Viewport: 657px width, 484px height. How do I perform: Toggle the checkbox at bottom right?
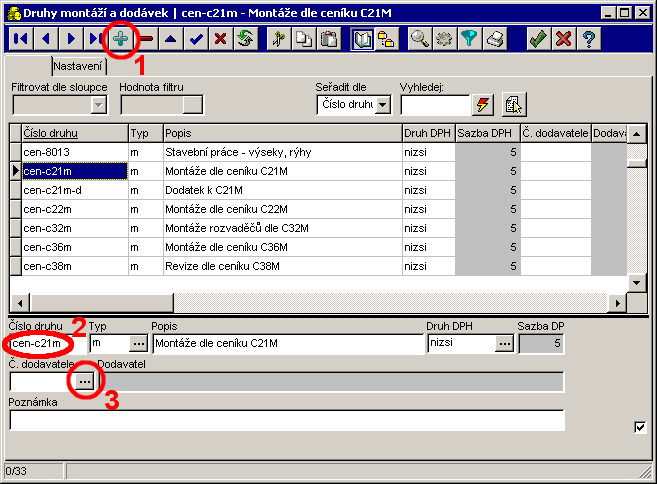pyautogui.click(x=640, y=428)
